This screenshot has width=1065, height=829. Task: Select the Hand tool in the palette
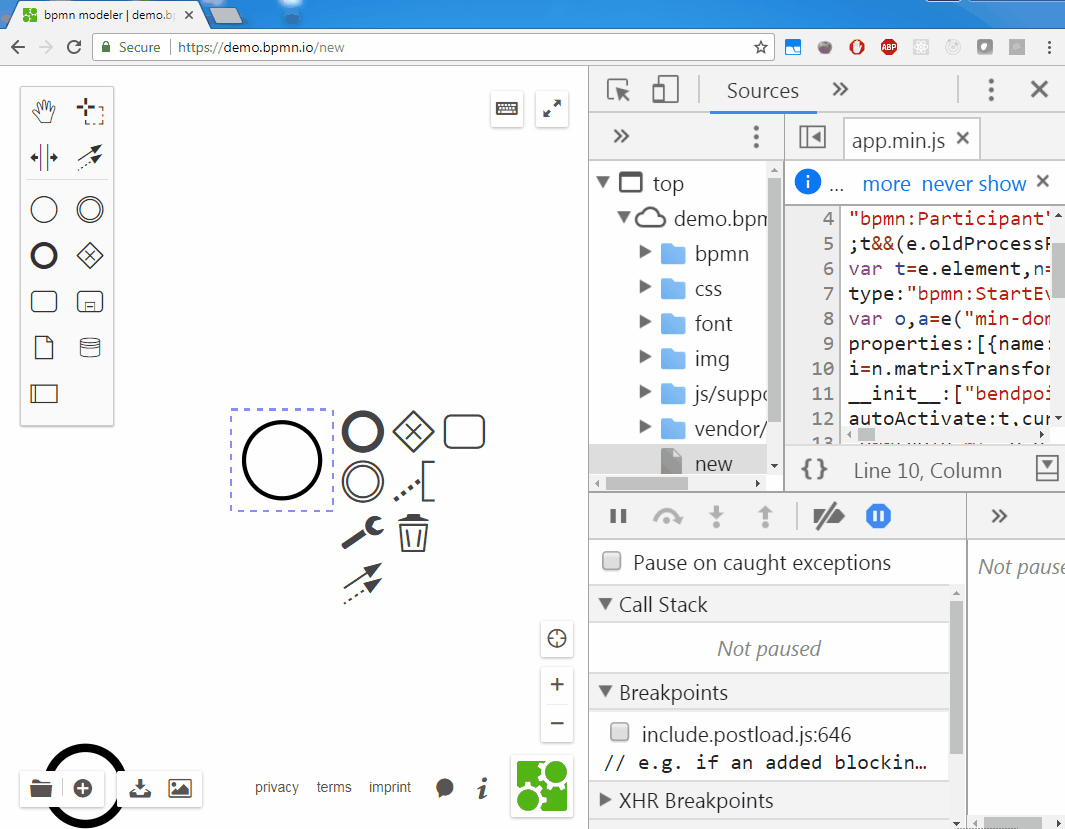(x=42, y=111)
